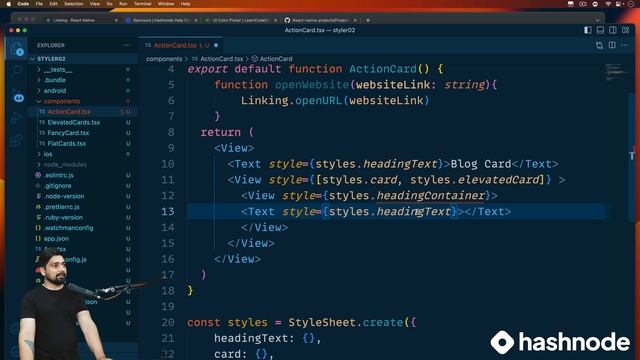Open app.json file
Viewport: 640px width, 360px height.
click(x=56, y=238)
